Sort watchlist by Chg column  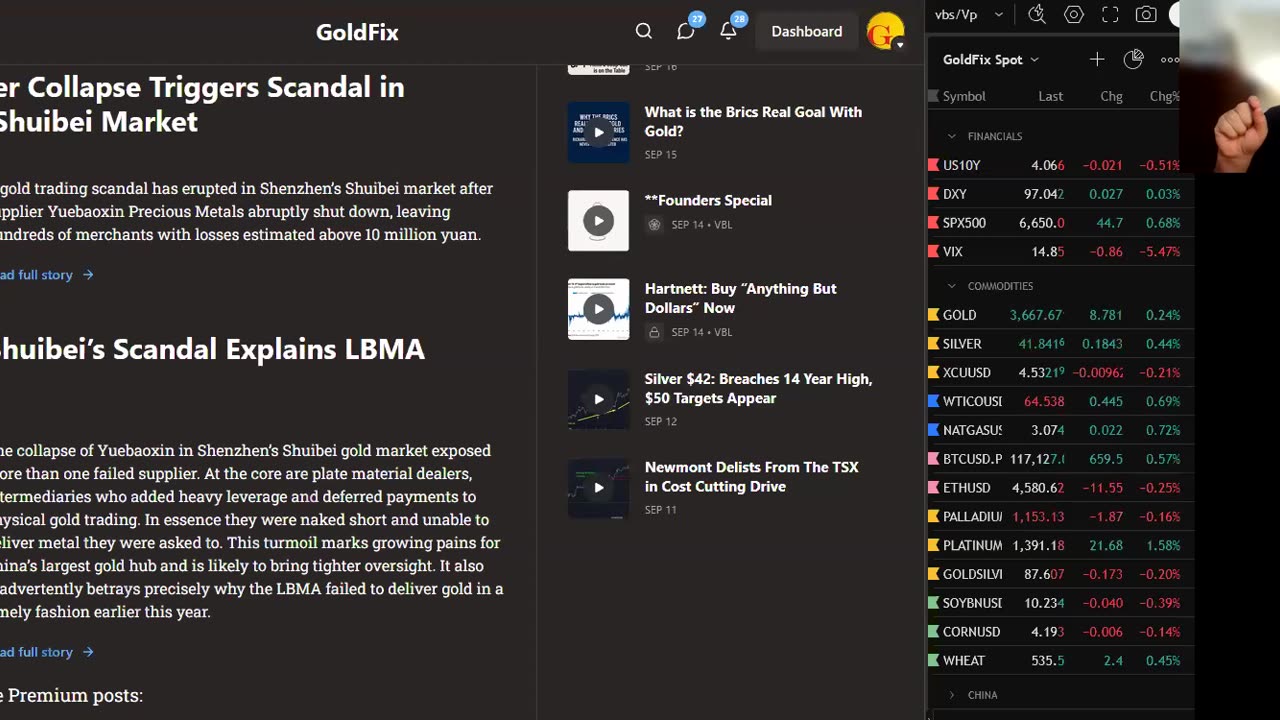(1111, 96)
